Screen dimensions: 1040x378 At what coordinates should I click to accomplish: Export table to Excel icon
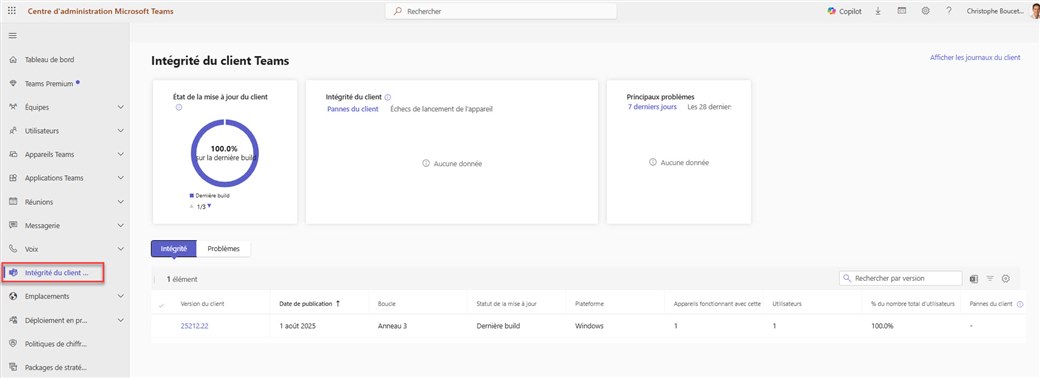(974, 279)
